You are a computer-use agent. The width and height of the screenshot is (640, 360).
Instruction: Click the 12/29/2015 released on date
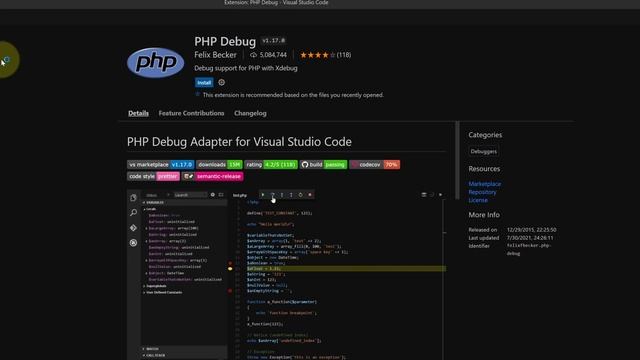(531, 230)
